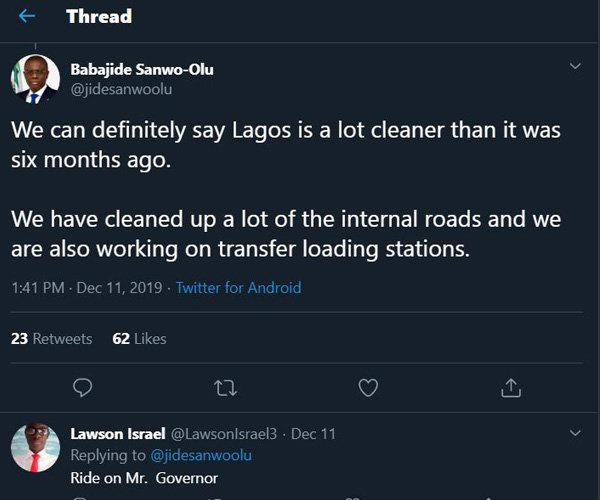Click the Lawson Israel display name
This screenshot has width=600, height=500.
pos(110,434)
